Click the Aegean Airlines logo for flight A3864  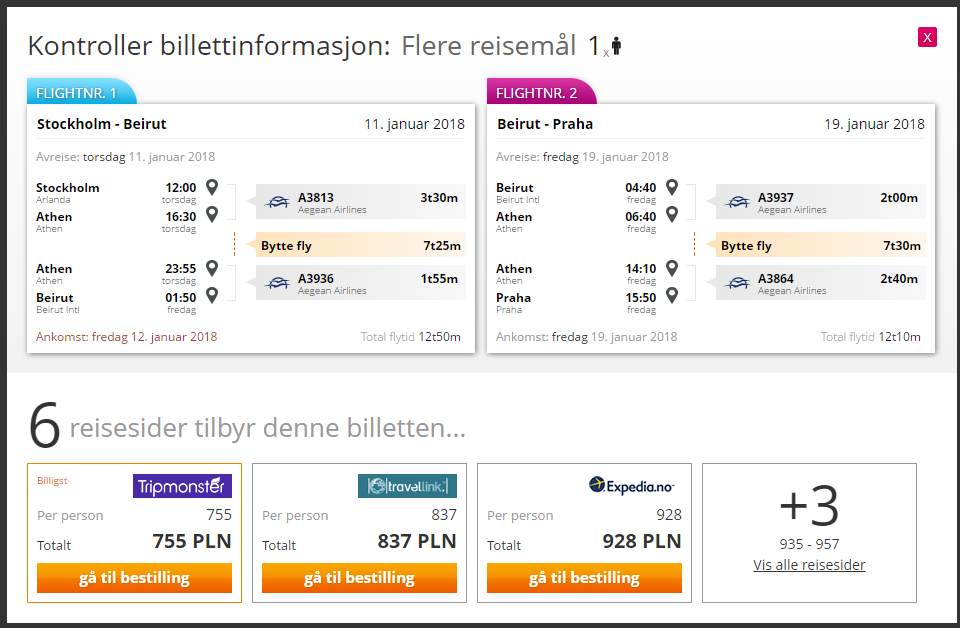click(x=737, y=282)
